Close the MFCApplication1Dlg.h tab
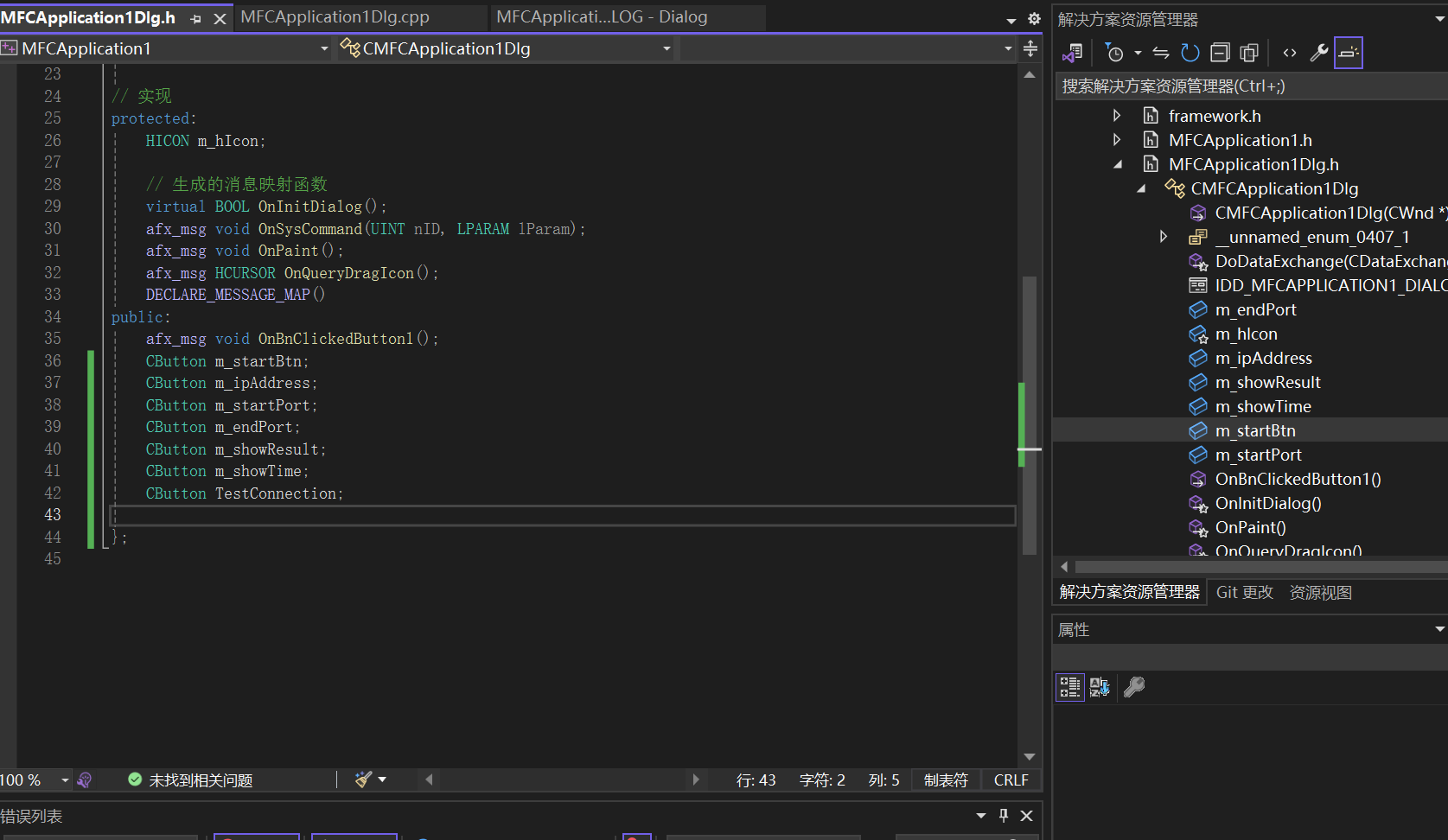The width and height of the screenshot is (1448, 840). (x=220, y=18)
